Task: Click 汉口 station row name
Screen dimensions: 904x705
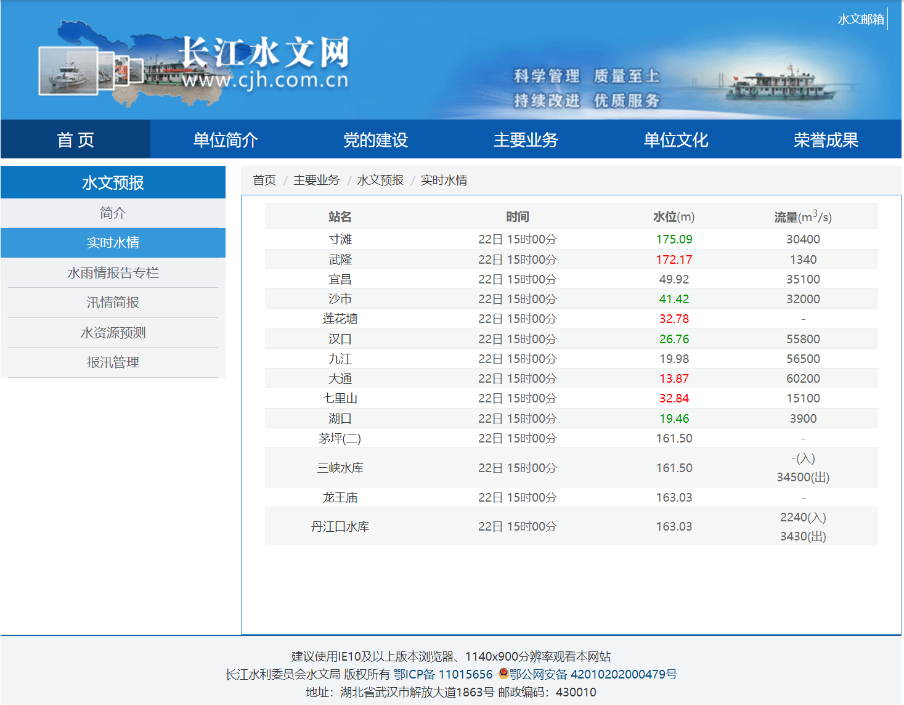Action: coord(340,339)
